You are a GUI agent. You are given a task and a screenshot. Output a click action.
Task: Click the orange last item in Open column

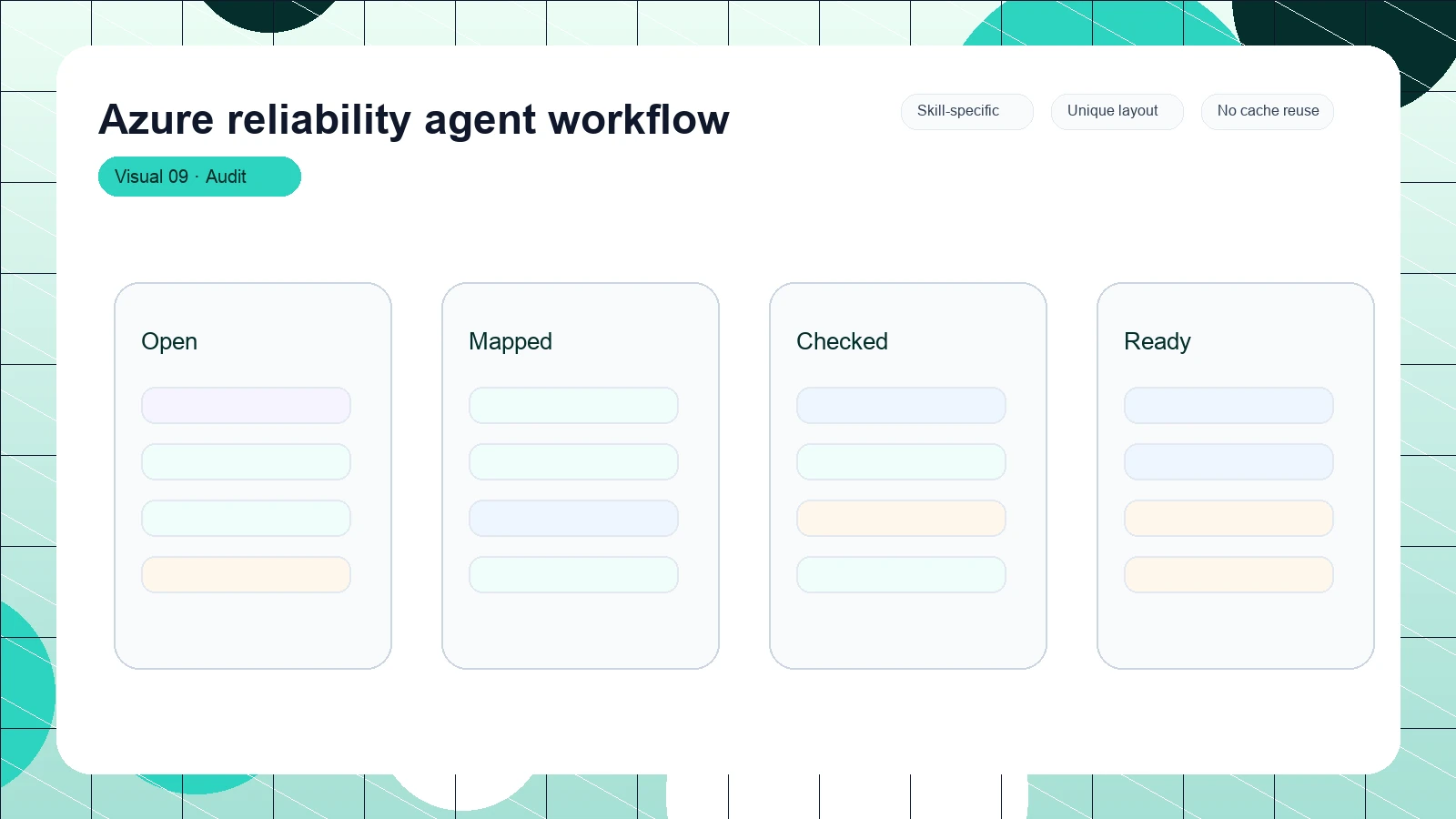click(x=246, y=575)
